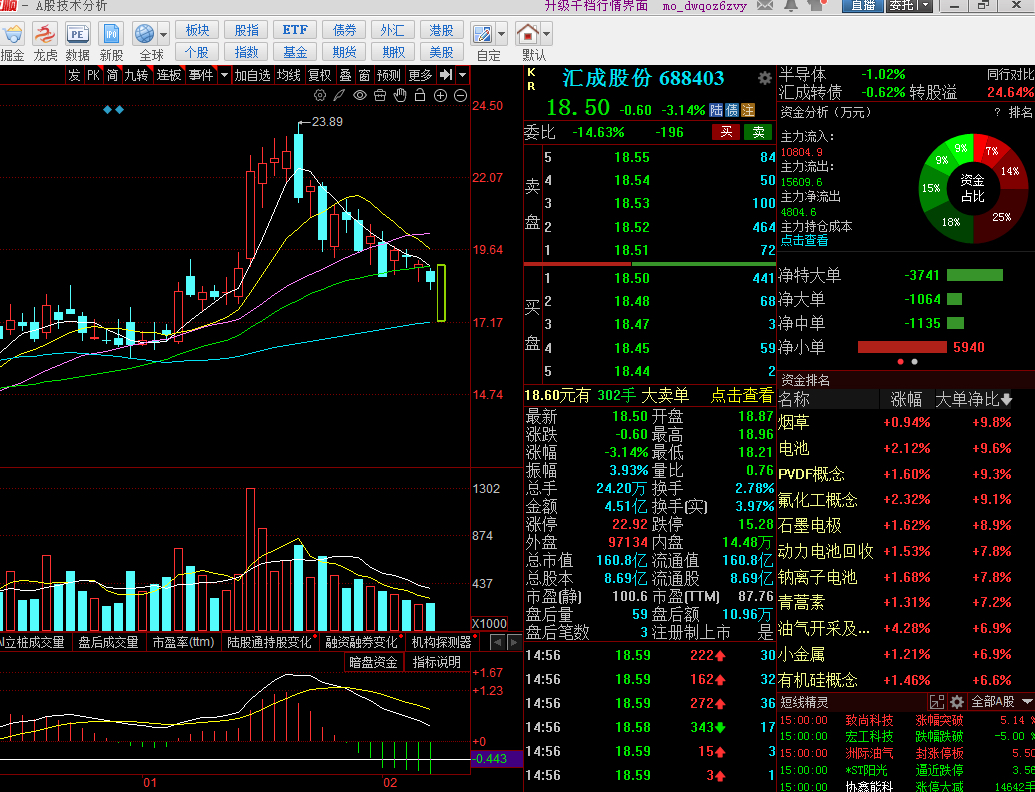Image resolution: width=1035 pixels, height=792 pixels.
Task: Click the 18% dark green pie segment
Action: click(951, 222)
